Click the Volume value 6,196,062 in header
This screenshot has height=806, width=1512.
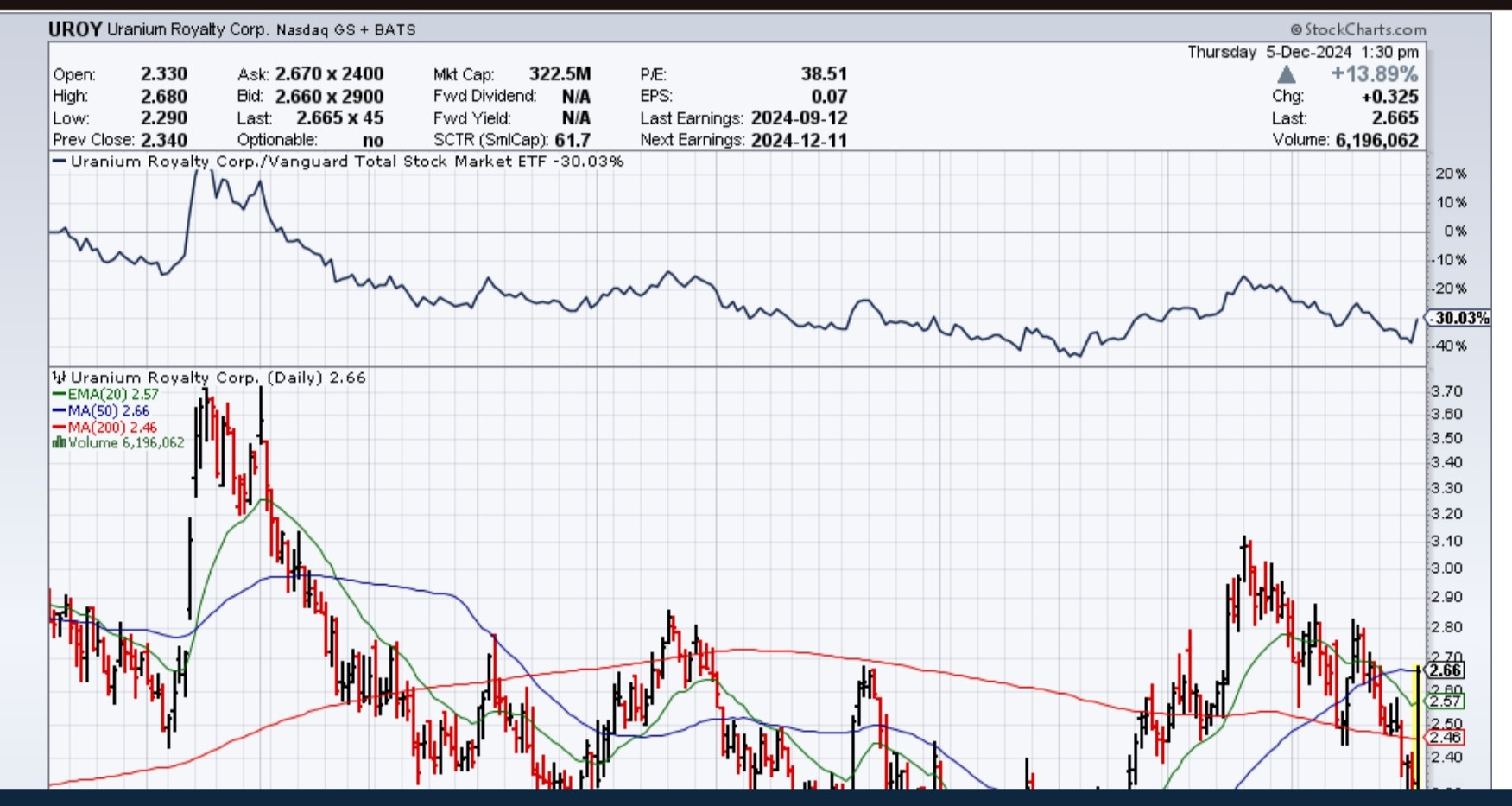1376,140
